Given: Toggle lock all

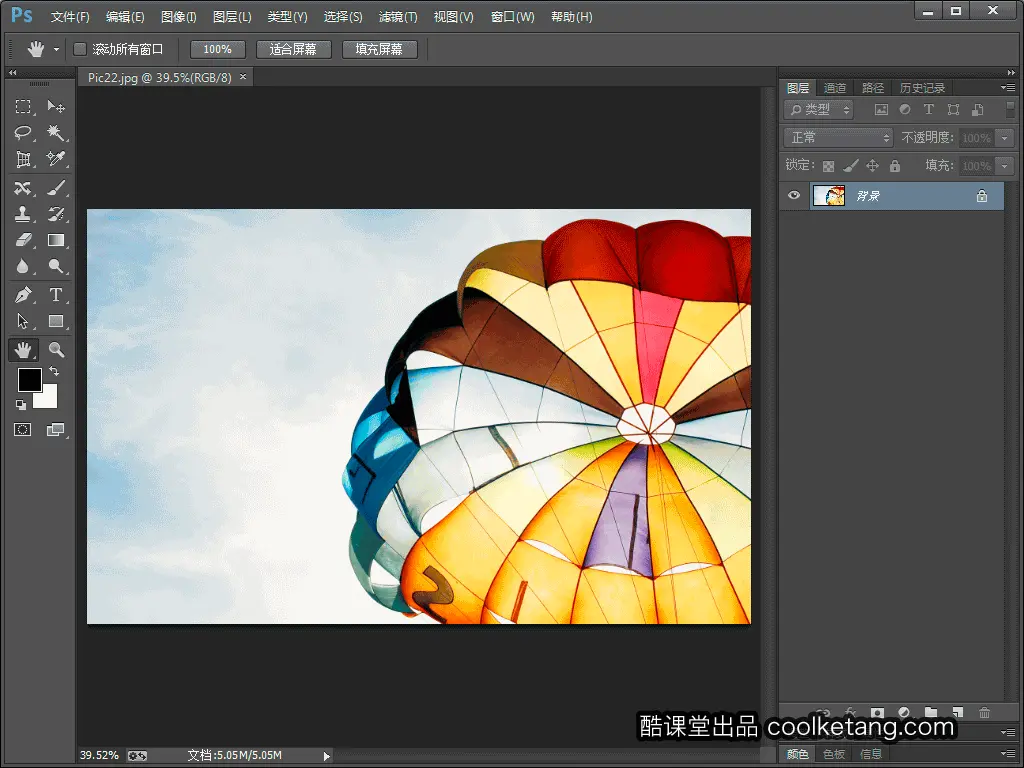Looking at the screenshot, I should point(895,166).
